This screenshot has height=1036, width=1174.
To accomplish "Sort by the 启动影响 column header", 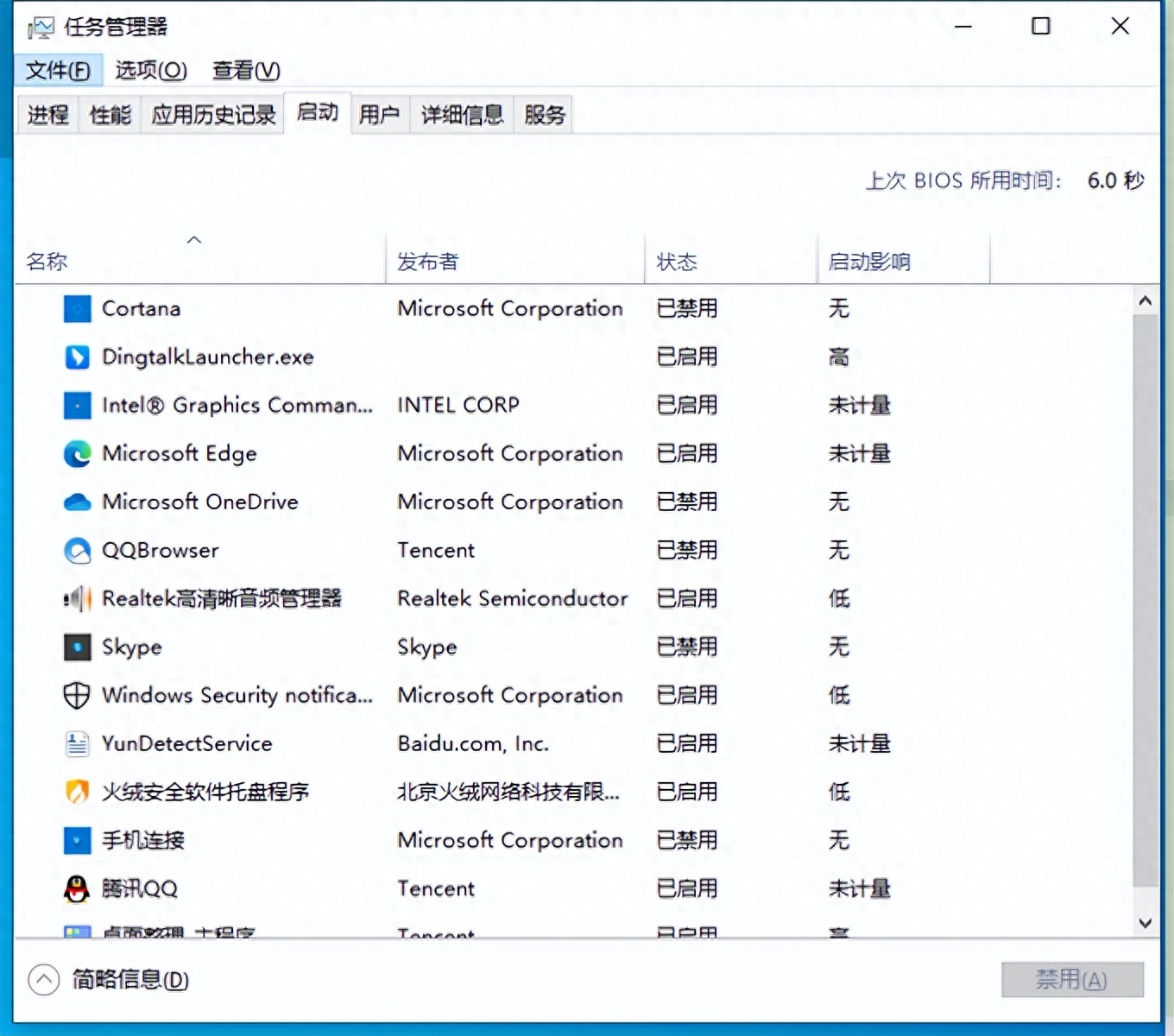I will click(904, 261).
